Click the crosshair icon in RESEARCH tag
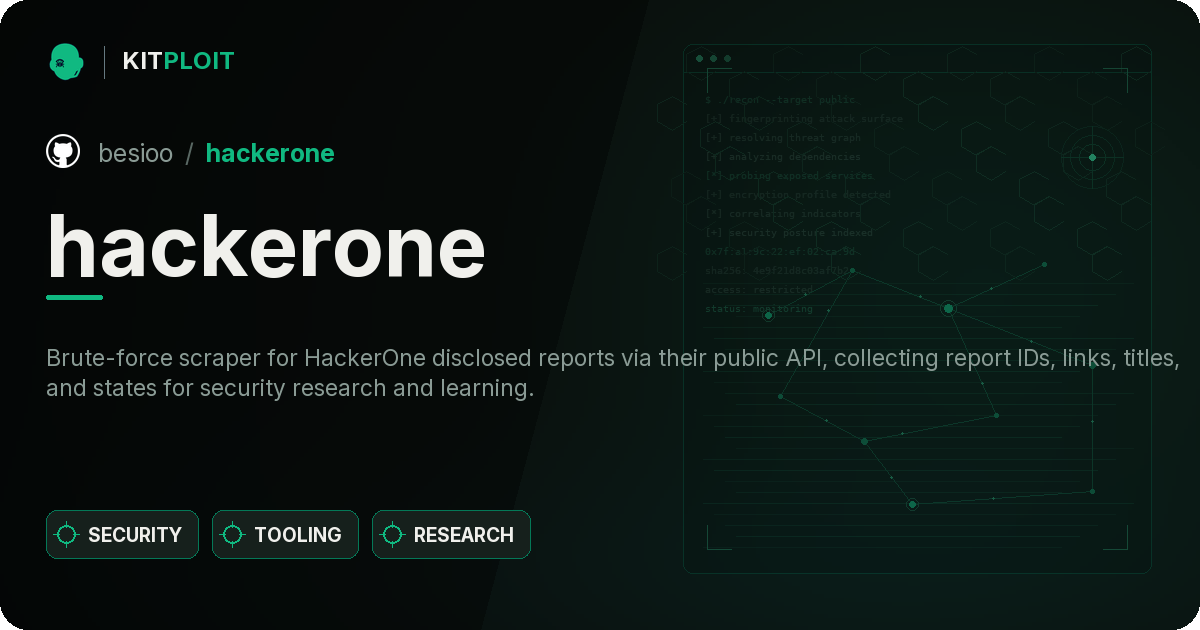 pos(393,535)
